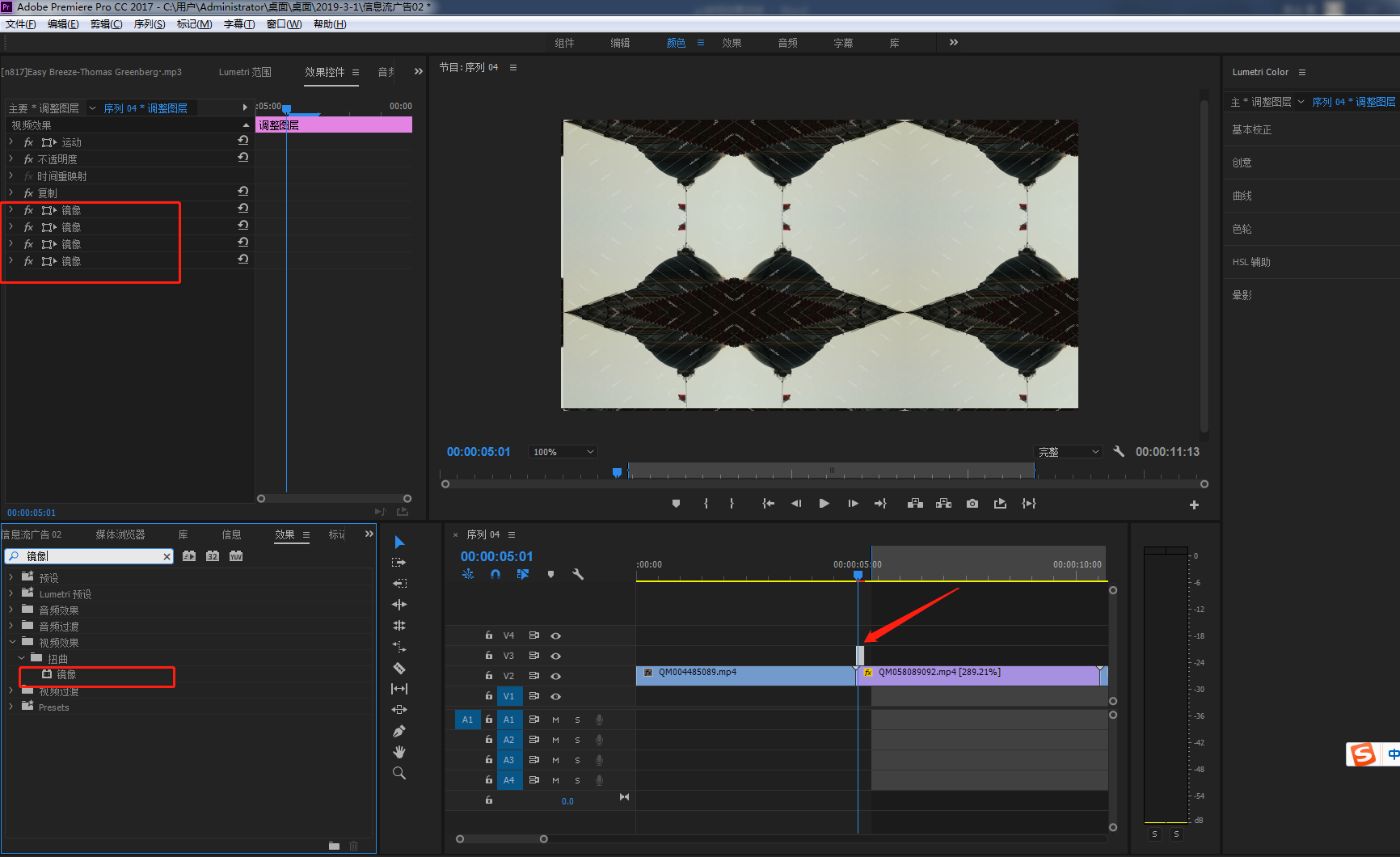Select the Razor tool

399,668
